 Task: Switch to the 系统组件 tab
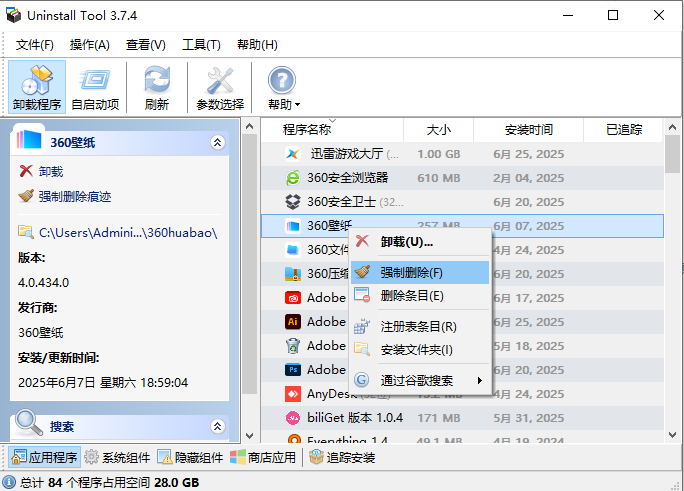point(117,457)
